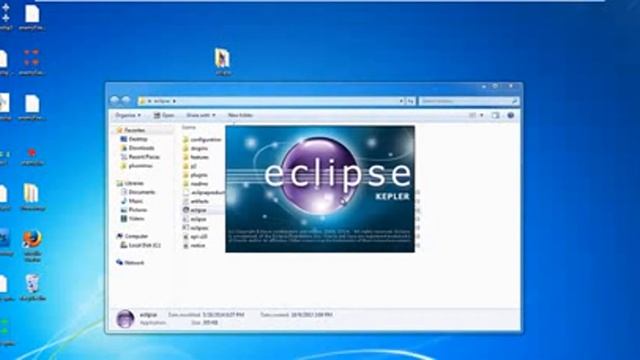Click the 'eclipse' breadcrumb in the address bar
640x360 pixels.
162,101
